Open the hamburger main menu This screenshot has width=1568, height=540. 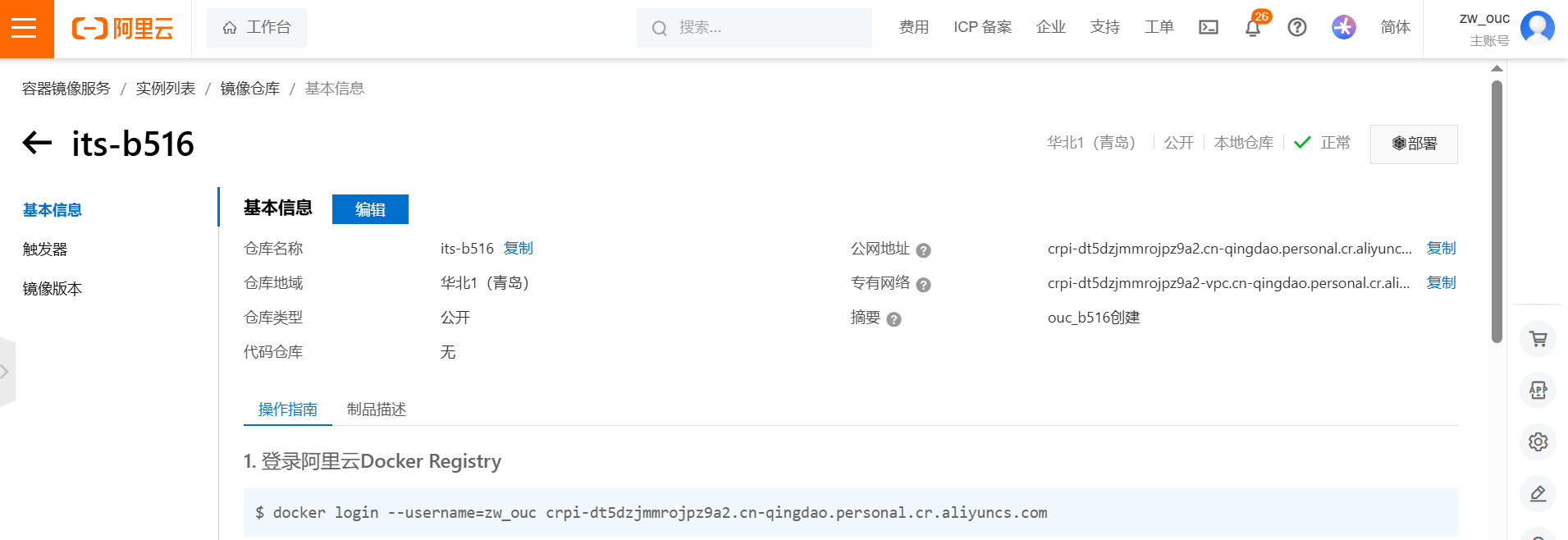(25, 28)
